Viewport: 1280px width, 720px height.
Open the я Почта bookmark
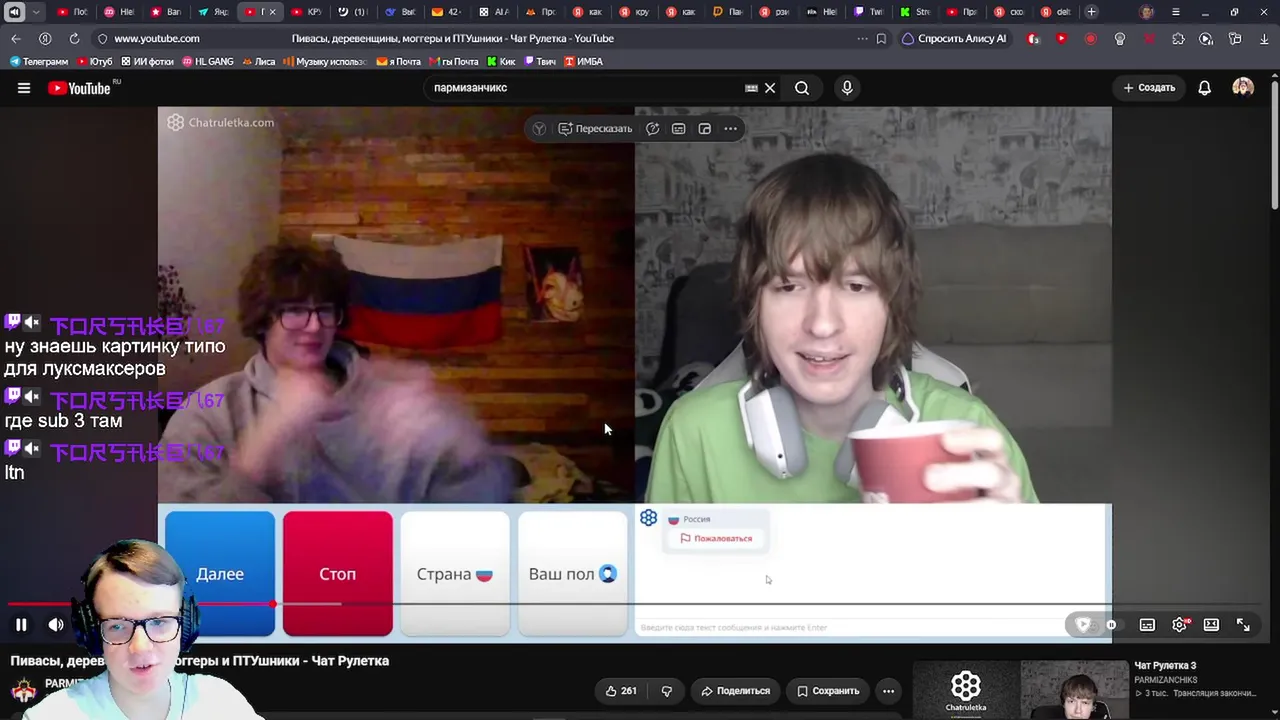coord(399,62)
